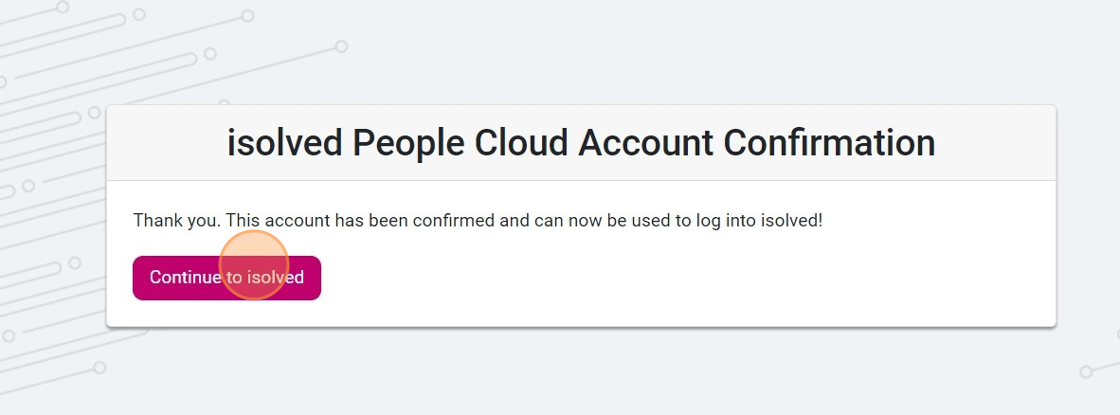
Task: Click the orange cursor highlight on the button
Action: click(254, 265)
